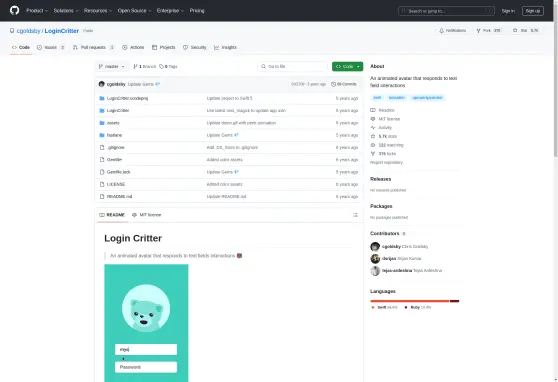Open the Gemfile.lock file
This screenshot has height=382, width=558.
click(119, 172)
